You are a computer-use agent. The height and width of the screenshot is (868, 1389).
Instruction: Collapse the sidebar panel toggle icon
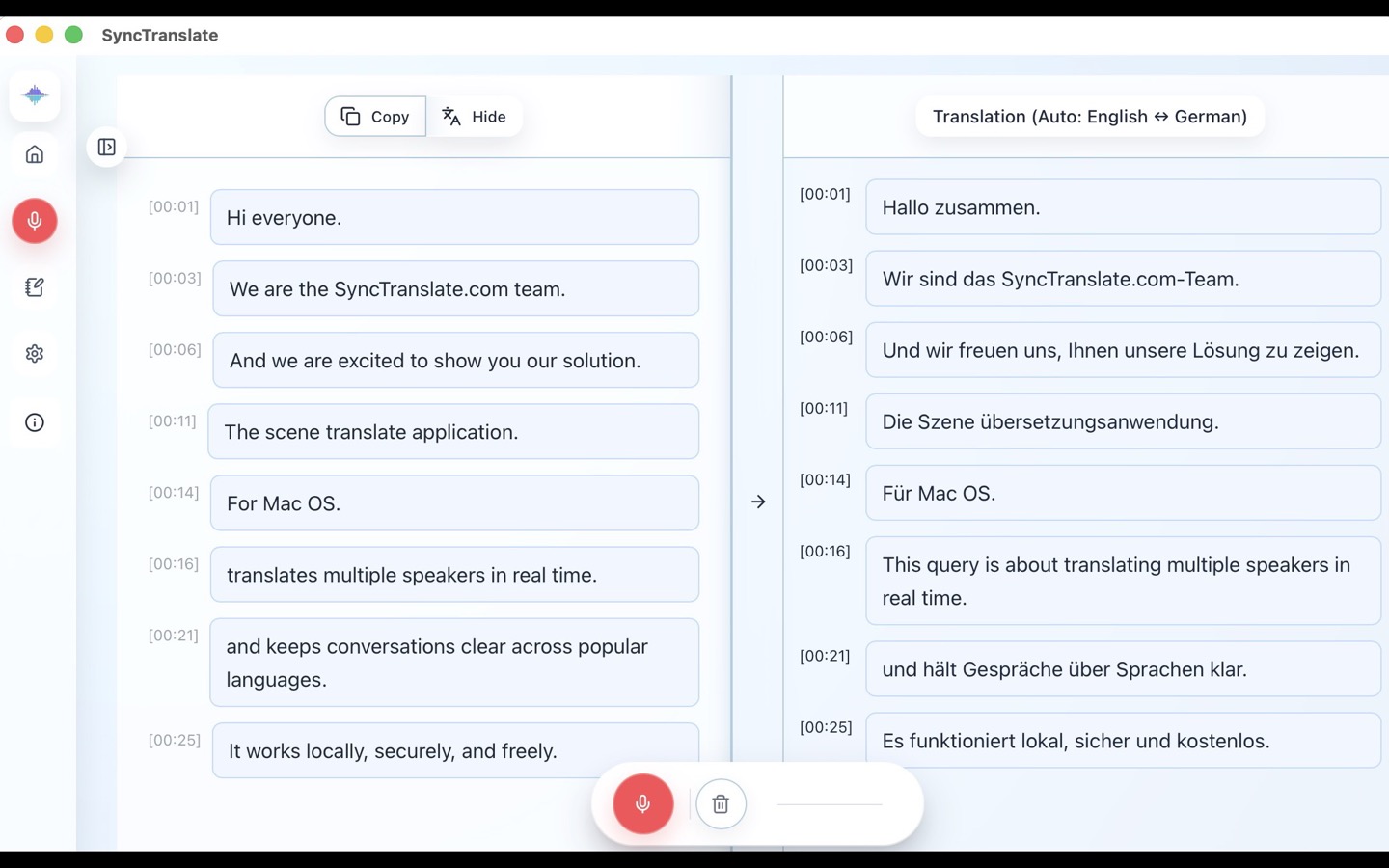click(106, 148)
